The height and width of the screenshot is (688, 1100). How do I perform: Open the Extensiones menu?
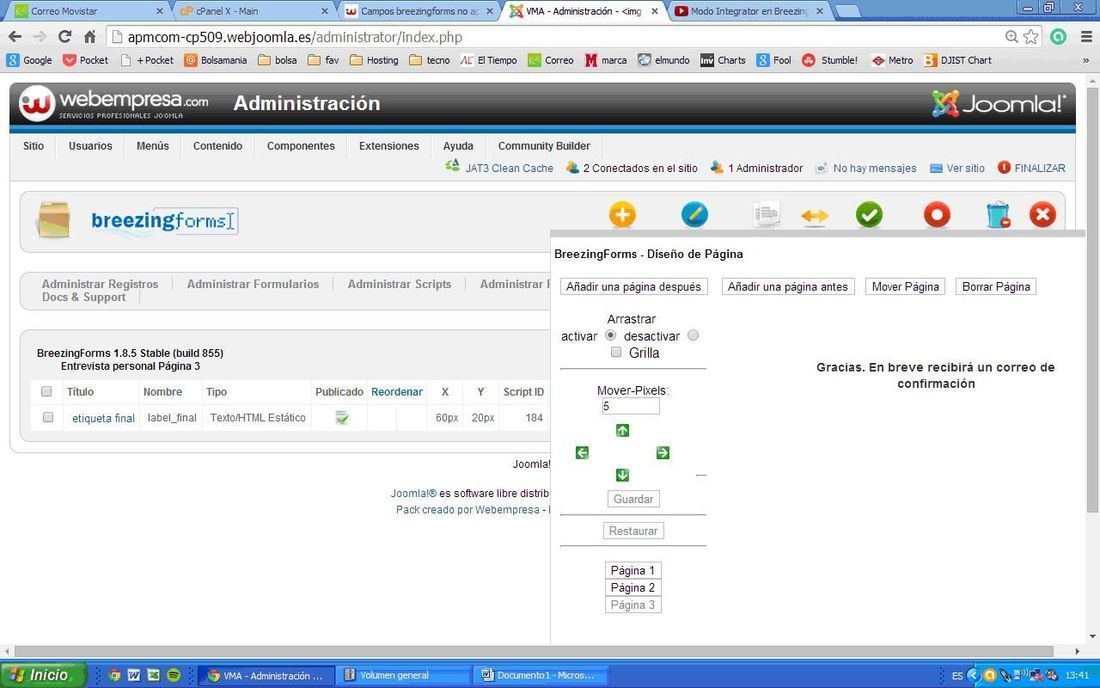389,146
